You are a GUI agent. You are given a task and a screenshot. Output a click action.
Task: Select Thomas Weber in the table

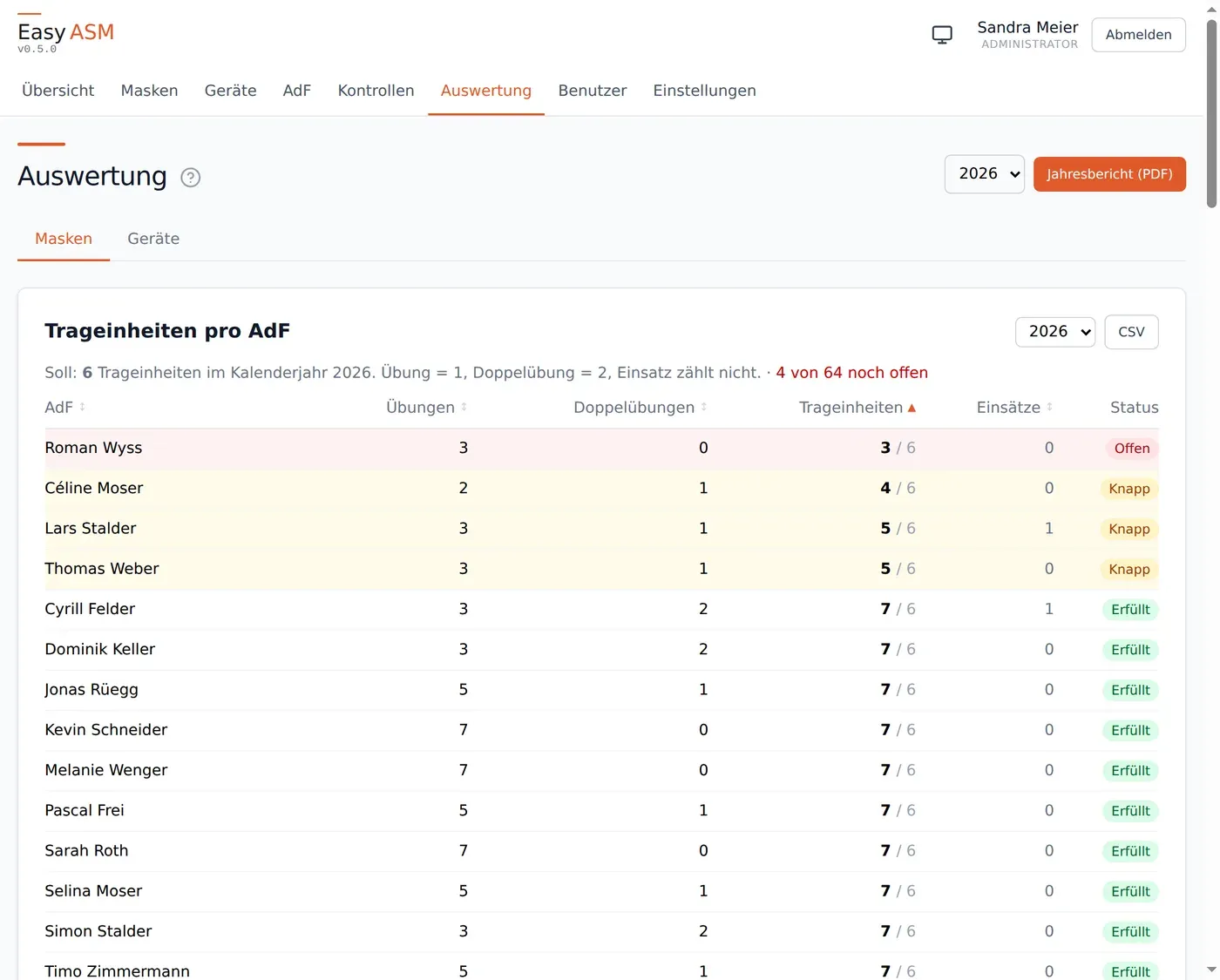point(102,569)
